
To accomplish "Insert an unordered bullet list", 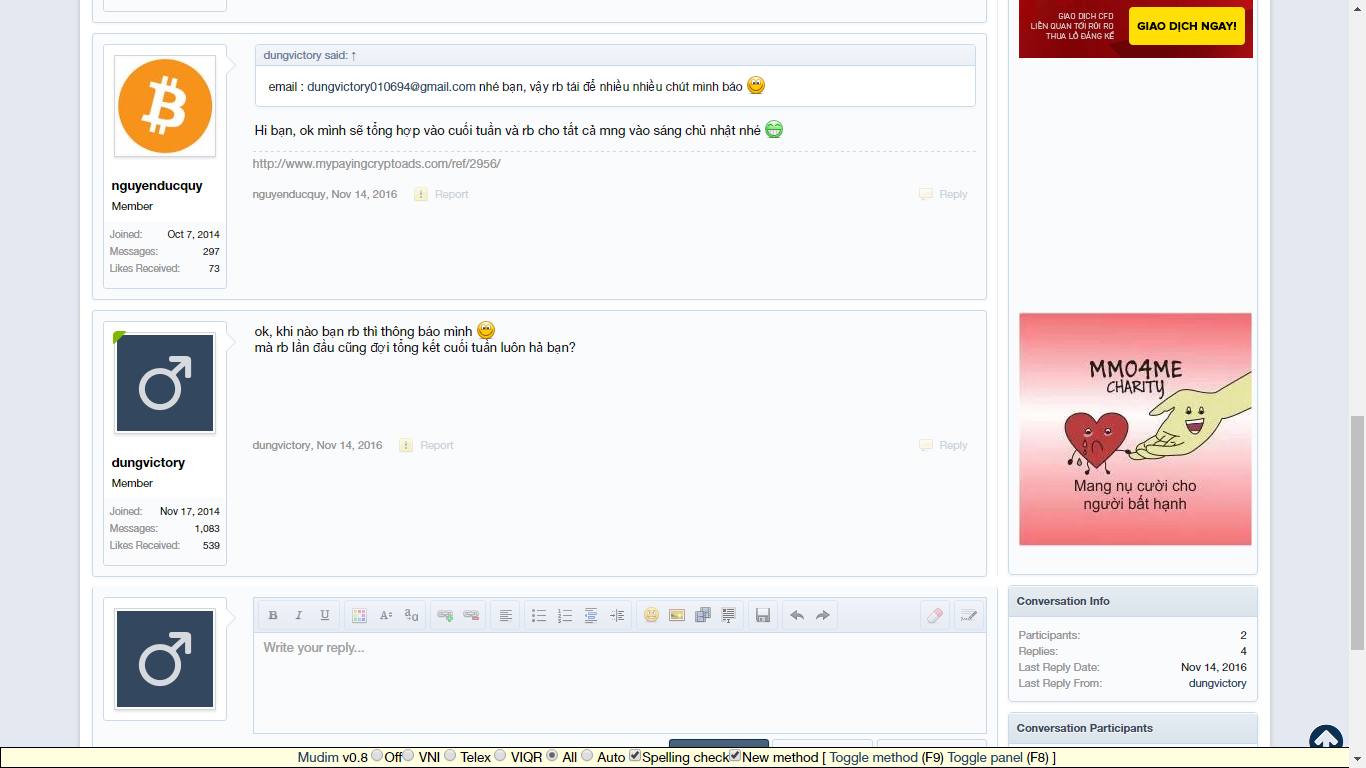I will pyautogui.click(x=538, y=615).
